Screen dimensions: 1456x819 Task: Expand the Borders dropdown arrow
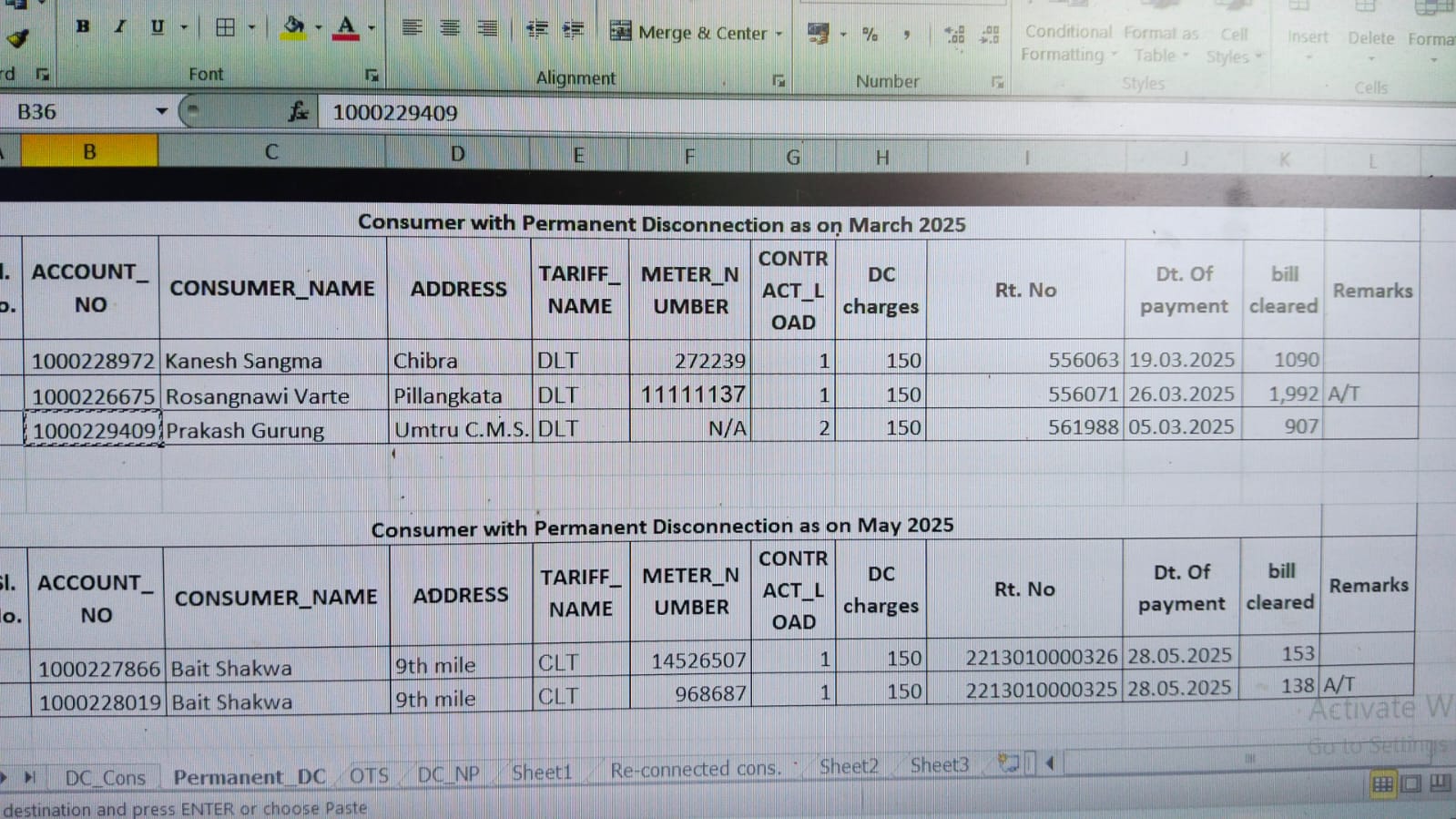tap(252, 27)
